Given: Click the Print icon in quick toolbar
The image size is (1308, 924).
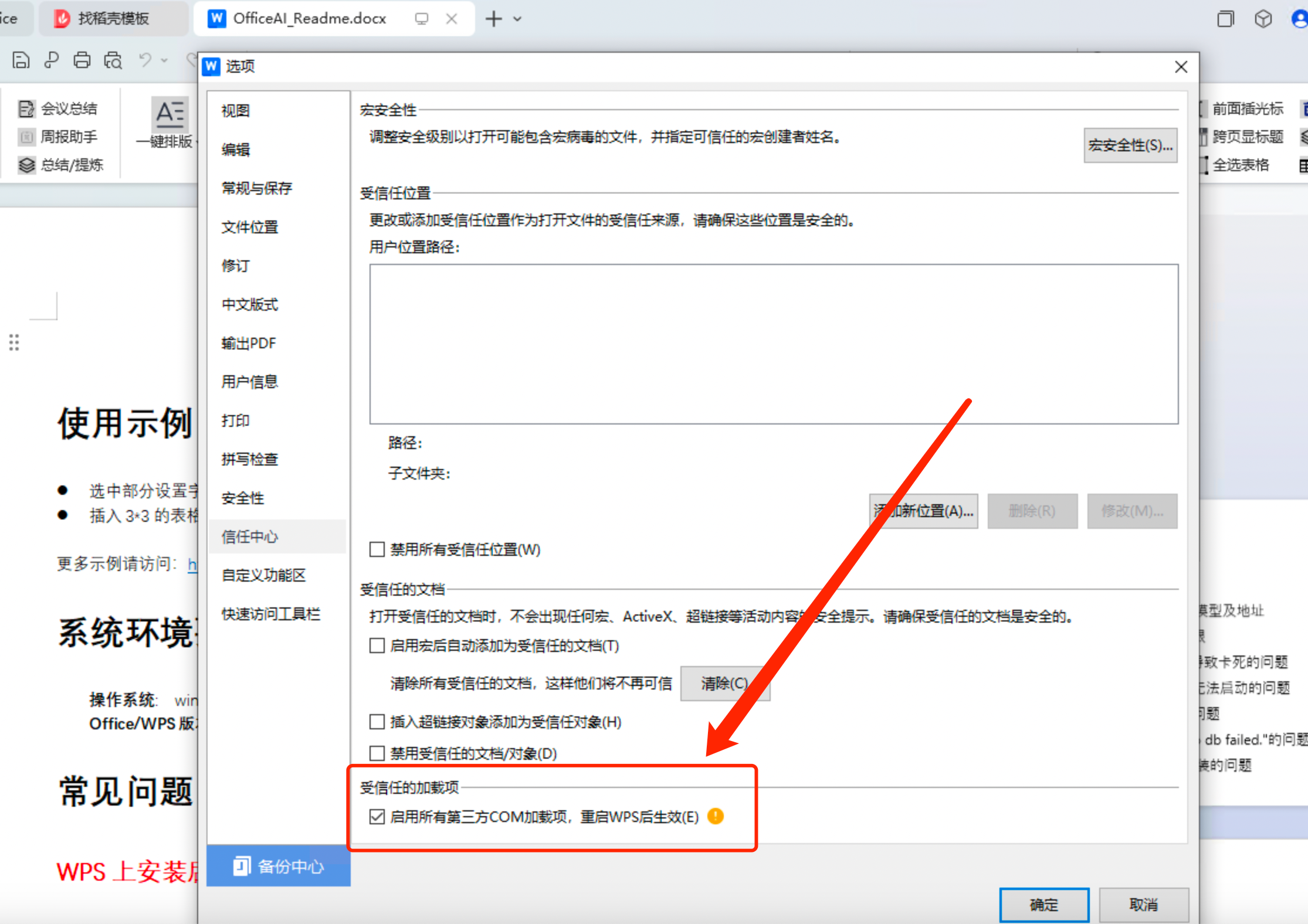Looking at the screenshot, I should pos(82,60).
